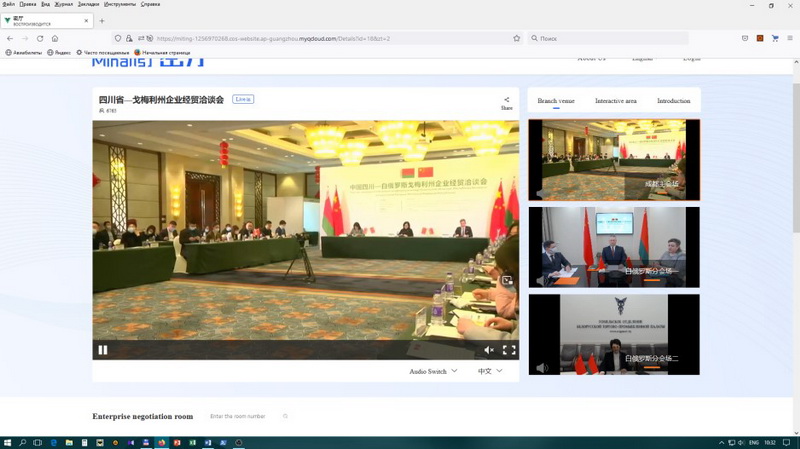Switch to the Branch venue tab
The width and height of the screenshot is (800, 449).
coord(556,101)
